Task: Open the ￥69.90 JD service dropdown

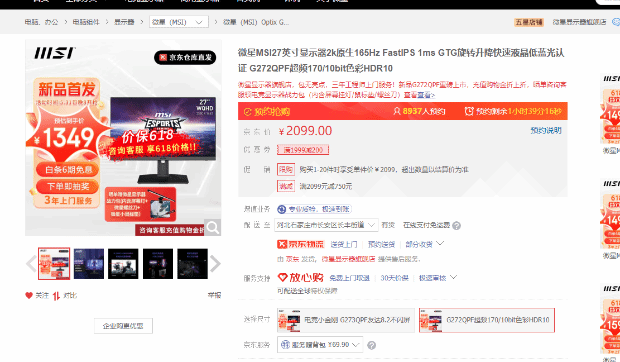Action: (x=320, y=345)
